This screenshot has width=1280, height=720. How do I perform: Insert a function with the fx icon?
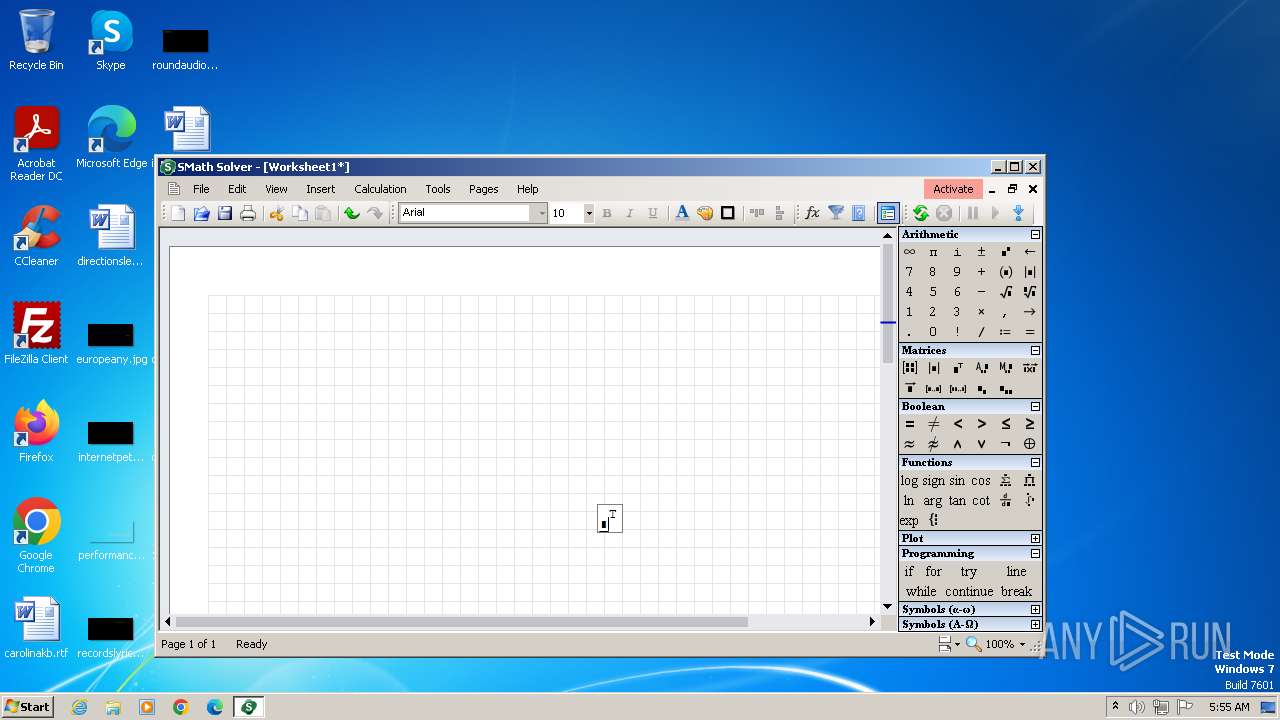coord(812,213)
